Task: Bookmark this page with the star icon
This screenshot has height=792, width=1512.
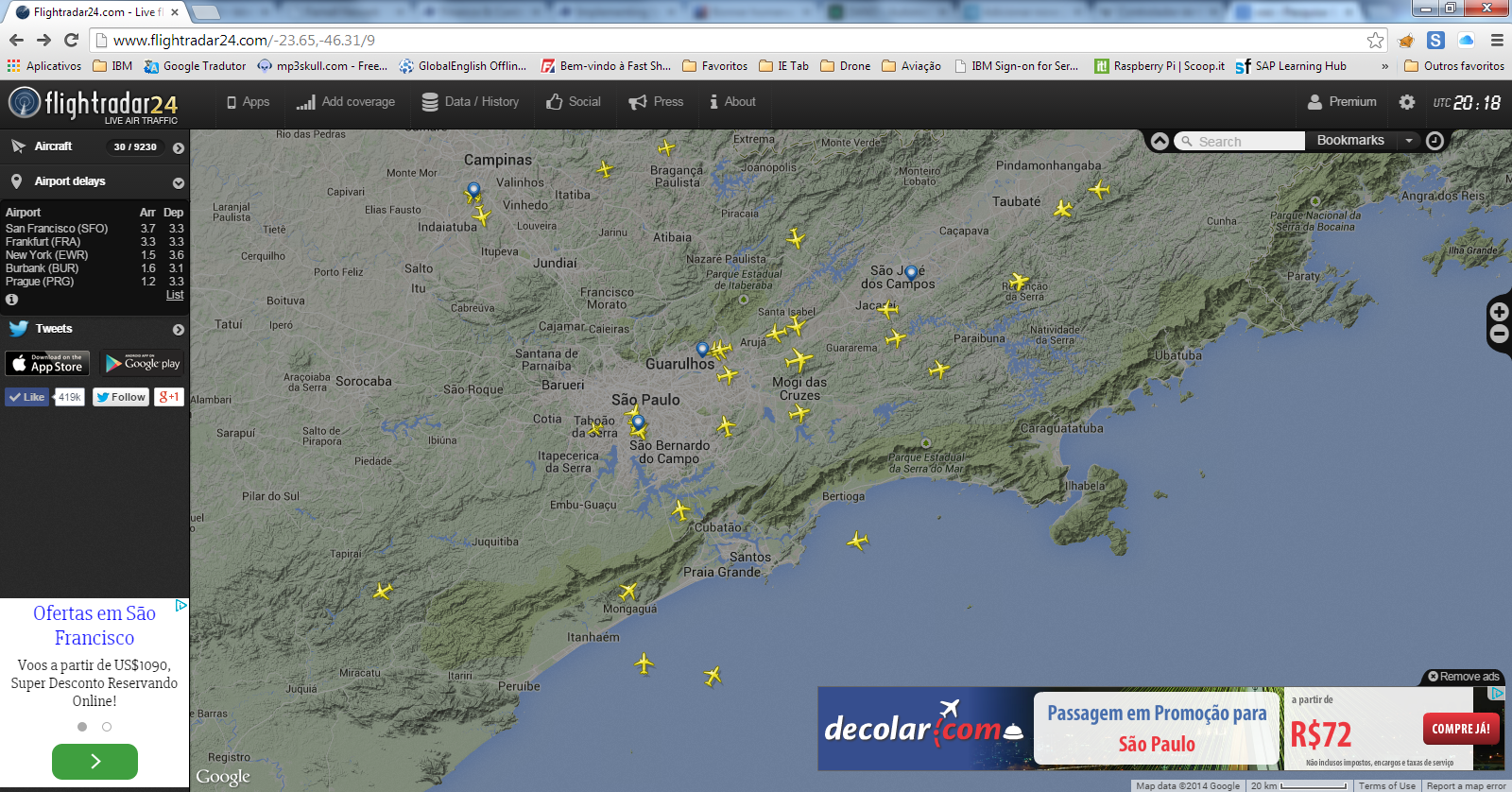Action: [1375, 40]
